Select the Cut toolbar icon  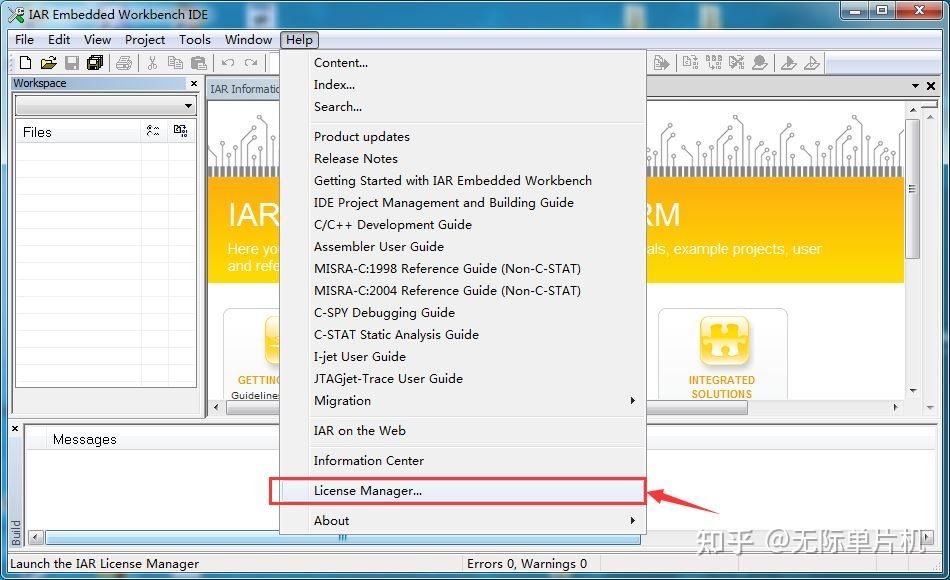pyautogui.click(x=153, y=62)
